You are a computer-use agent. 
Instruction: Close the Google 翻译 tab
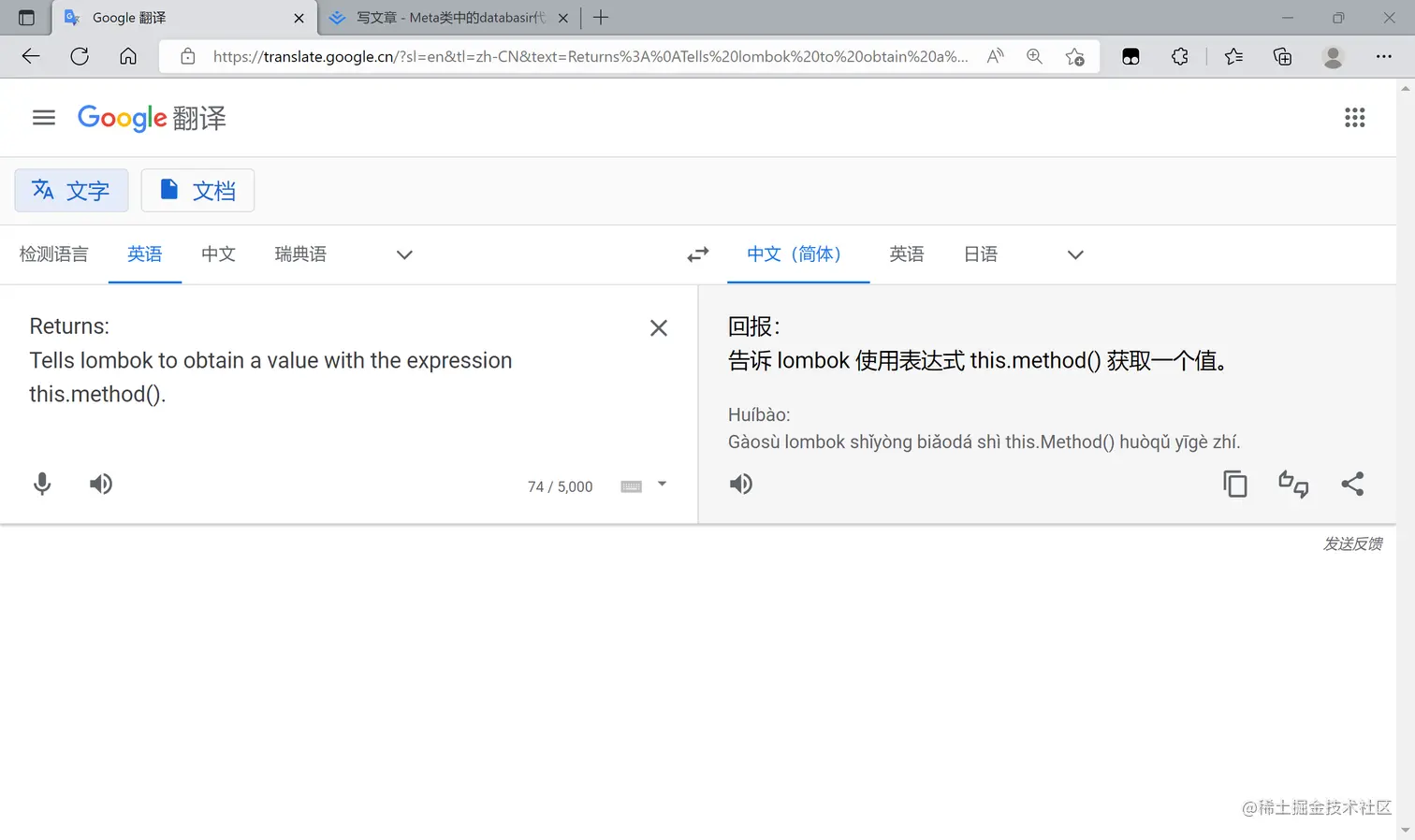click(x=299, y=18)
